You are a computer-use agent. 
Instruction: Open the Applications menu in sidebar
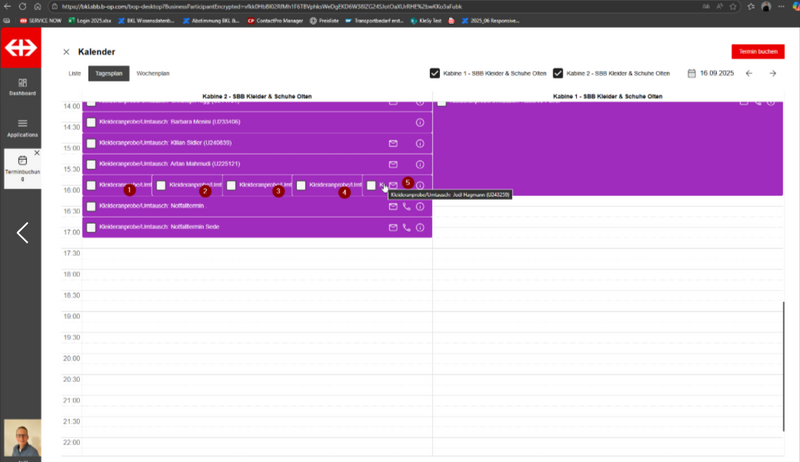[22, 127]
